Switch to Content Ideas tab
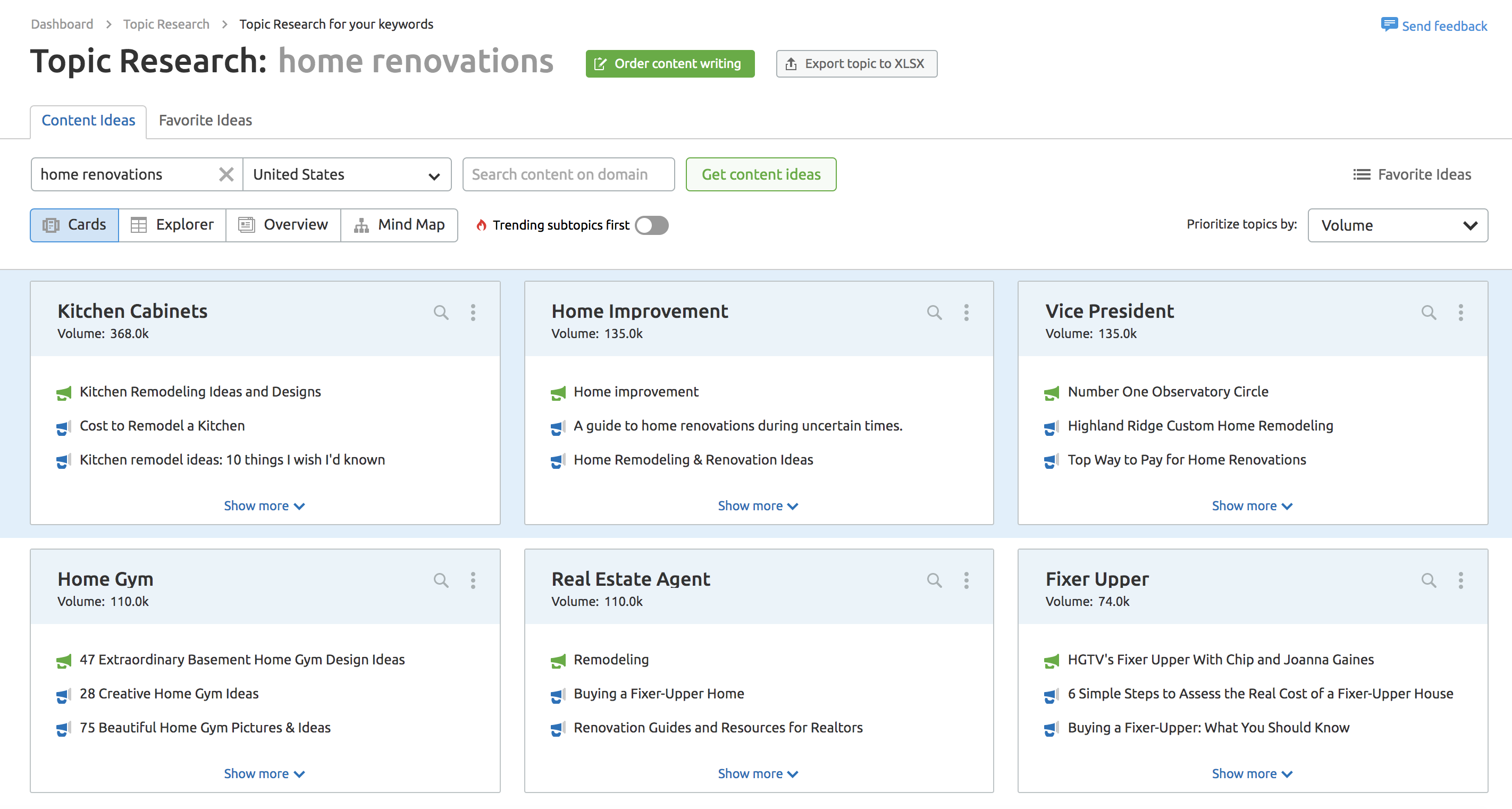Screen dimensions: 1512x809 88,121
